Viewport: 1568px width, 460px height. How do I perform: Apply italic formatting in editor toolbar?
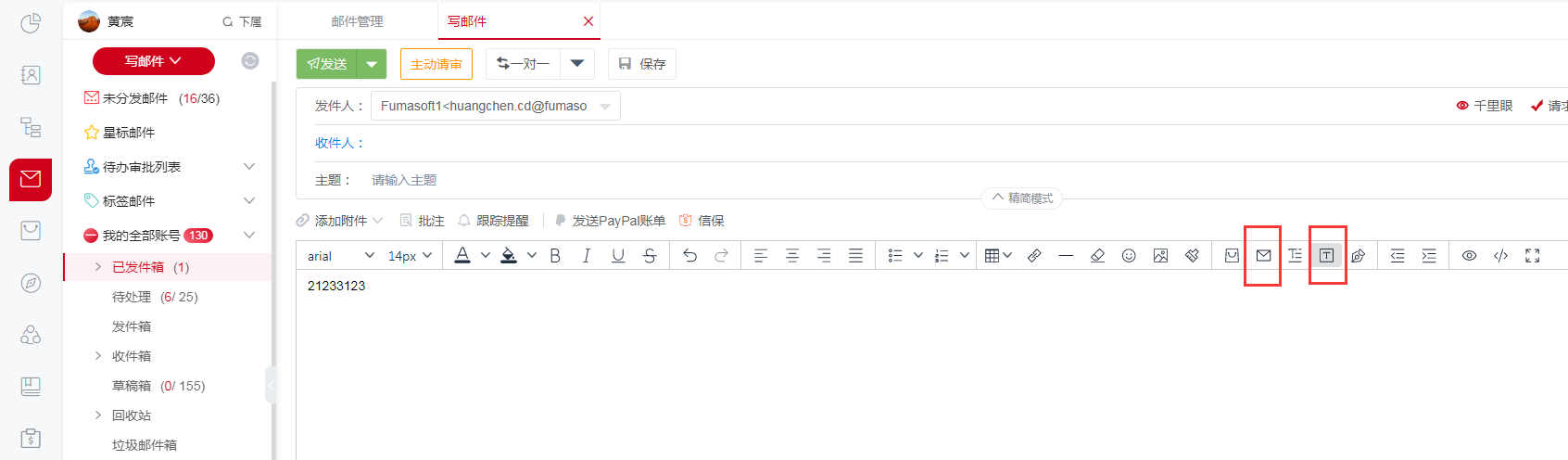[x=587, y=256]
